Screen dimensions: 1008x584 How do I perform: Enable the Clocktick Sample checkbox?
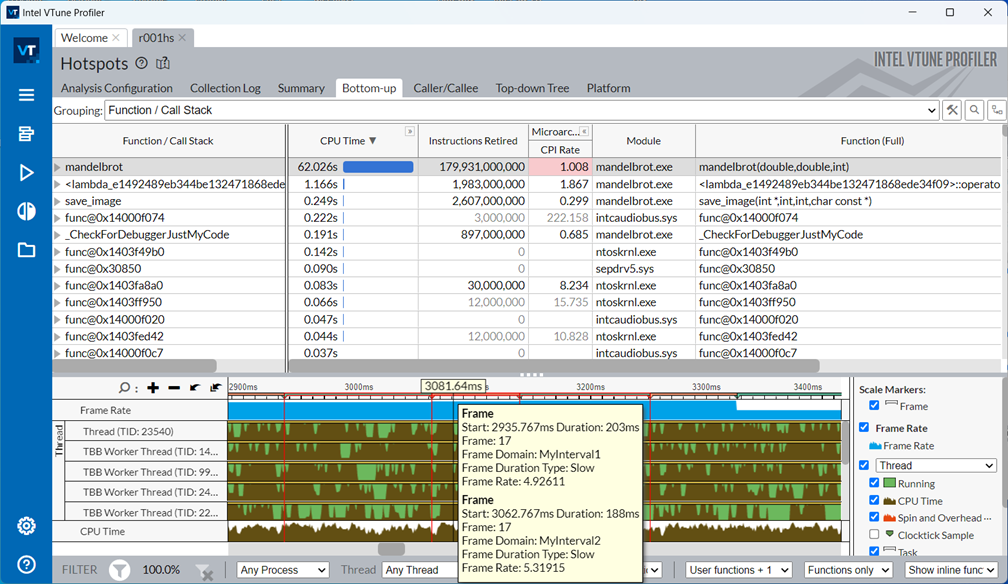tap(875, 535)
